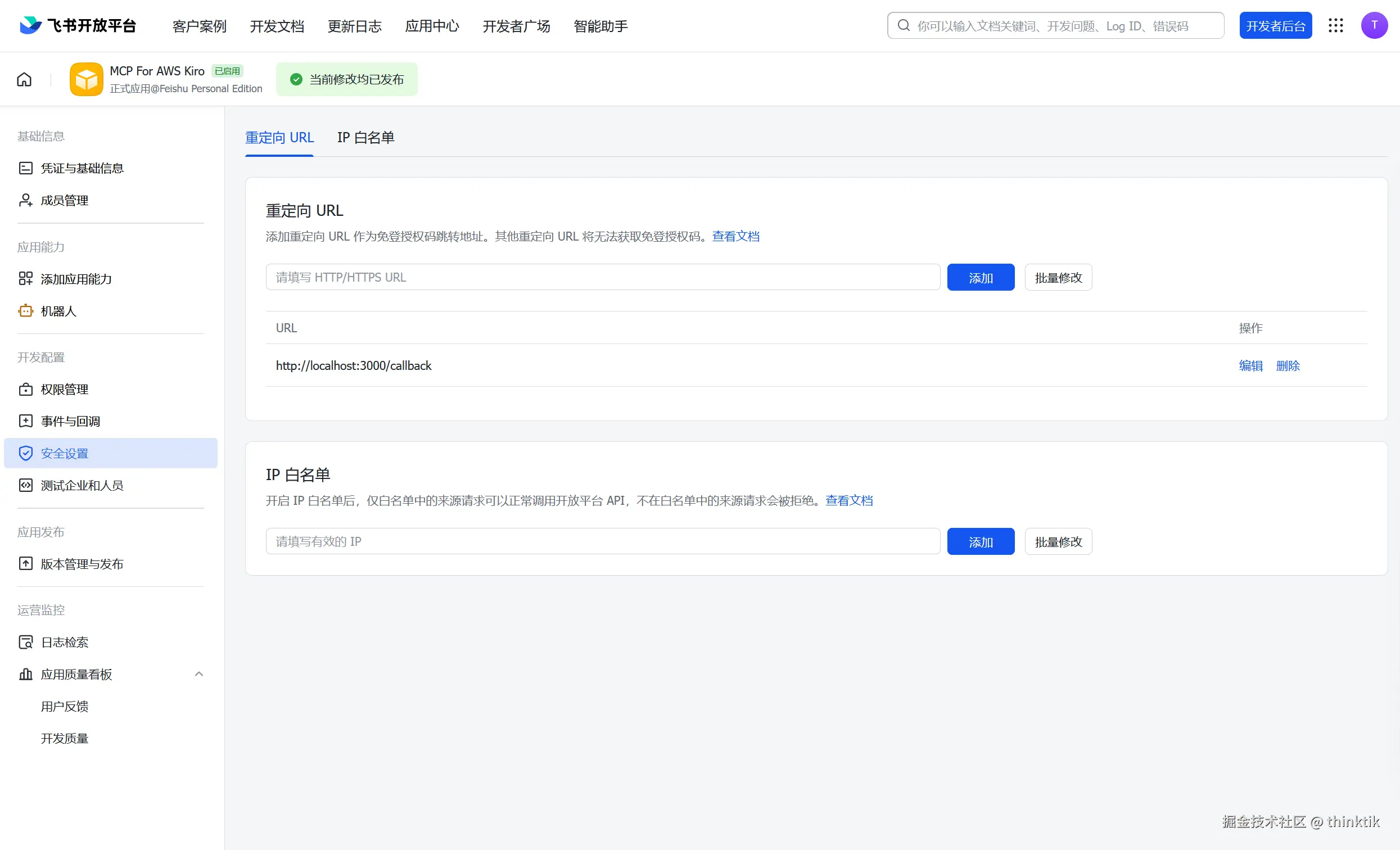1400x850 pixels.
Task: Collapse the 应用质量看板 chevron
Action: [x=199, y=674]
